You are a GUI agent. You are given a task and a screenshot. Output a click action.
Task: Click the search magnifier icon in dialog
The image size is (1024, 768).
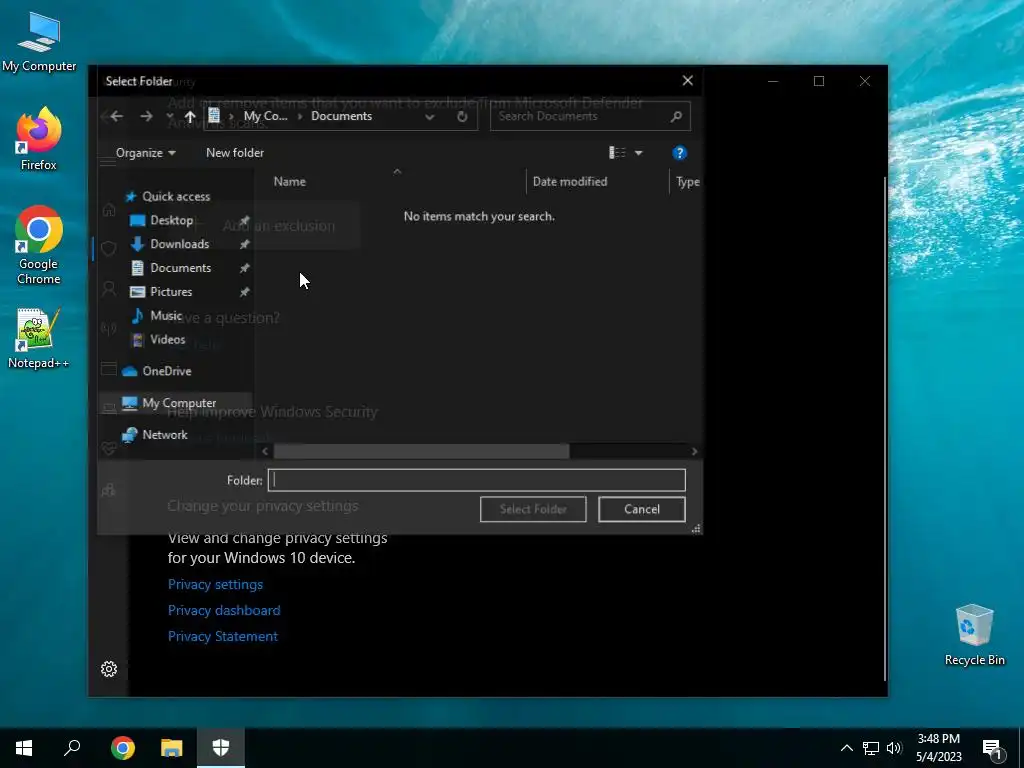coord(677,116)
